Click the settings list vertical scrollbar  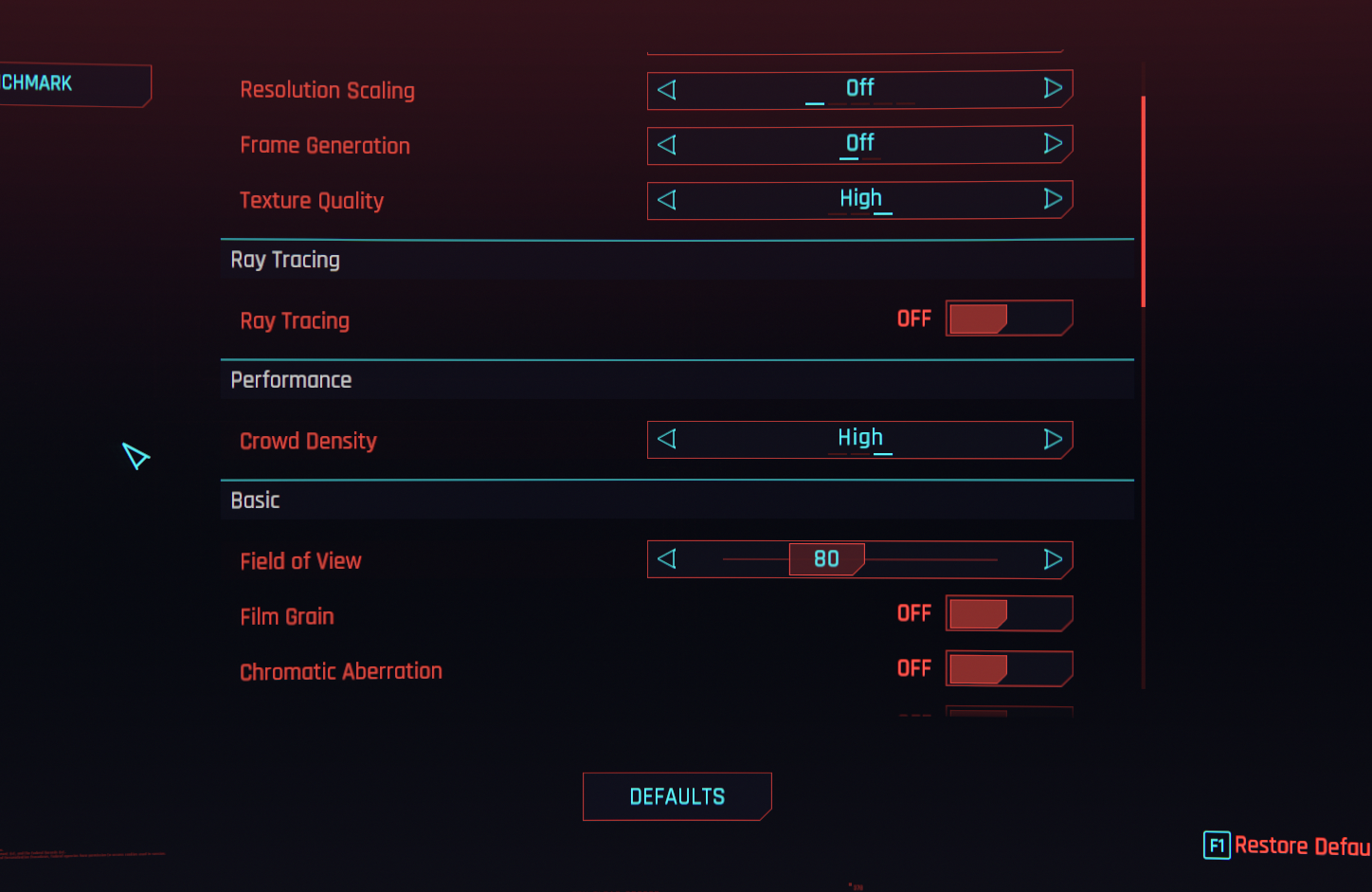1144,201
